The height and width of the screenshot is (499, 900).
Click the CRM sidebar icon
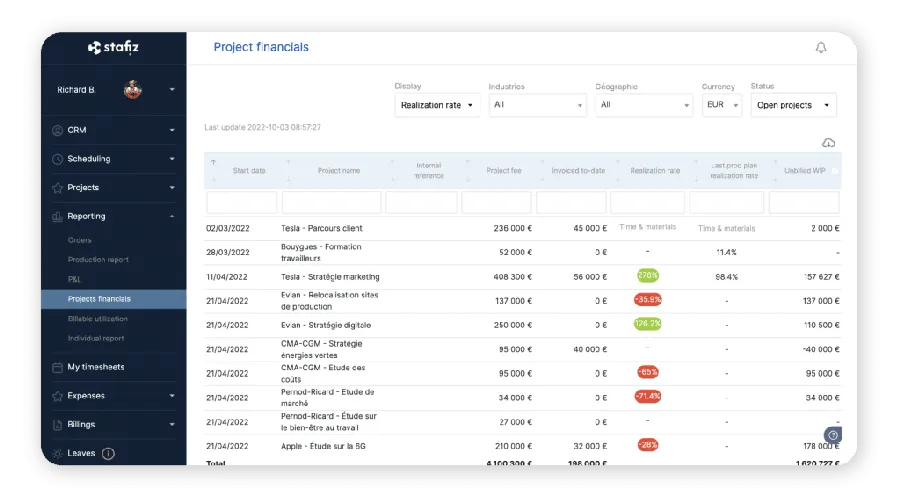point(57,130)
